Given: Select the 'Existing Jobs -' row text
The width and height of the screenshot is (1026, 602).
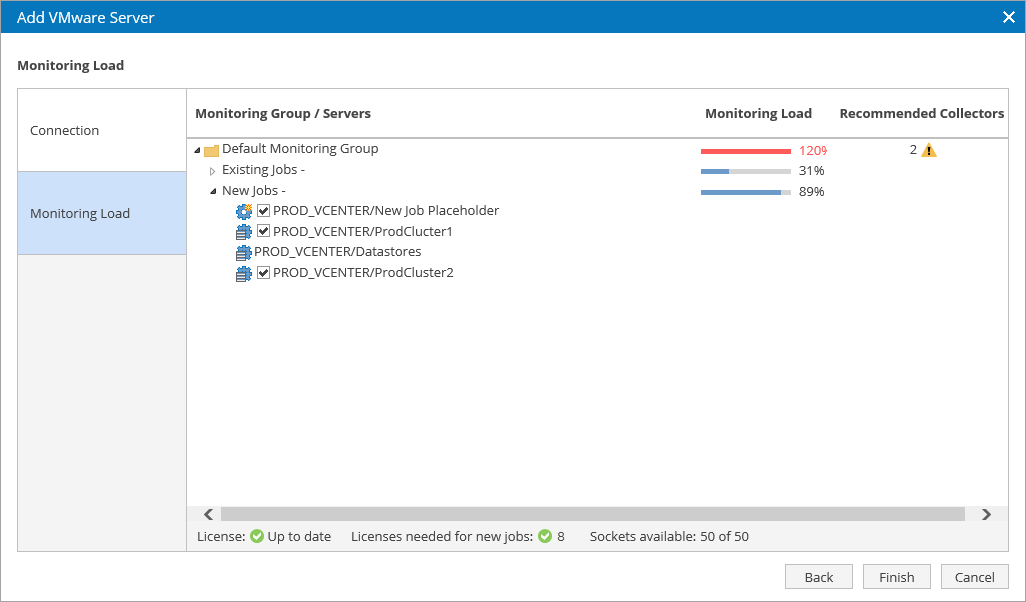Looking at the screenshot, I should point(263,169).
